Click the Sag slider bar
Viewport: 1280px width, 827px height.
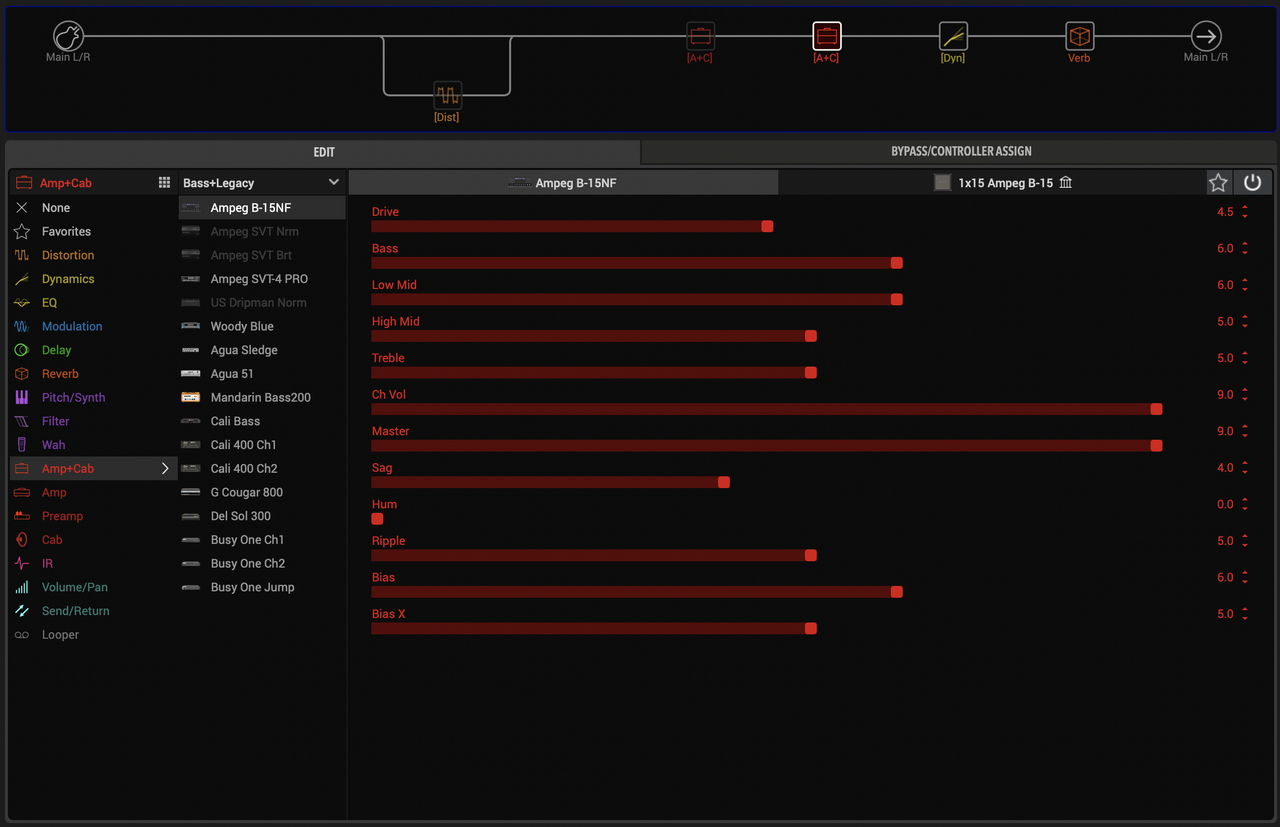tap(550, 482)
